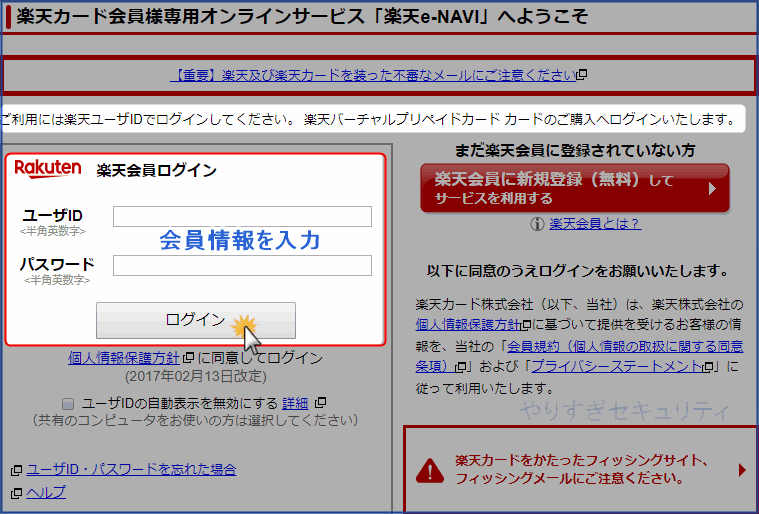The height and width of the screenshot is (514, 759).
Task: Click the (2017年02月13日改定) text
Action: 196,377
